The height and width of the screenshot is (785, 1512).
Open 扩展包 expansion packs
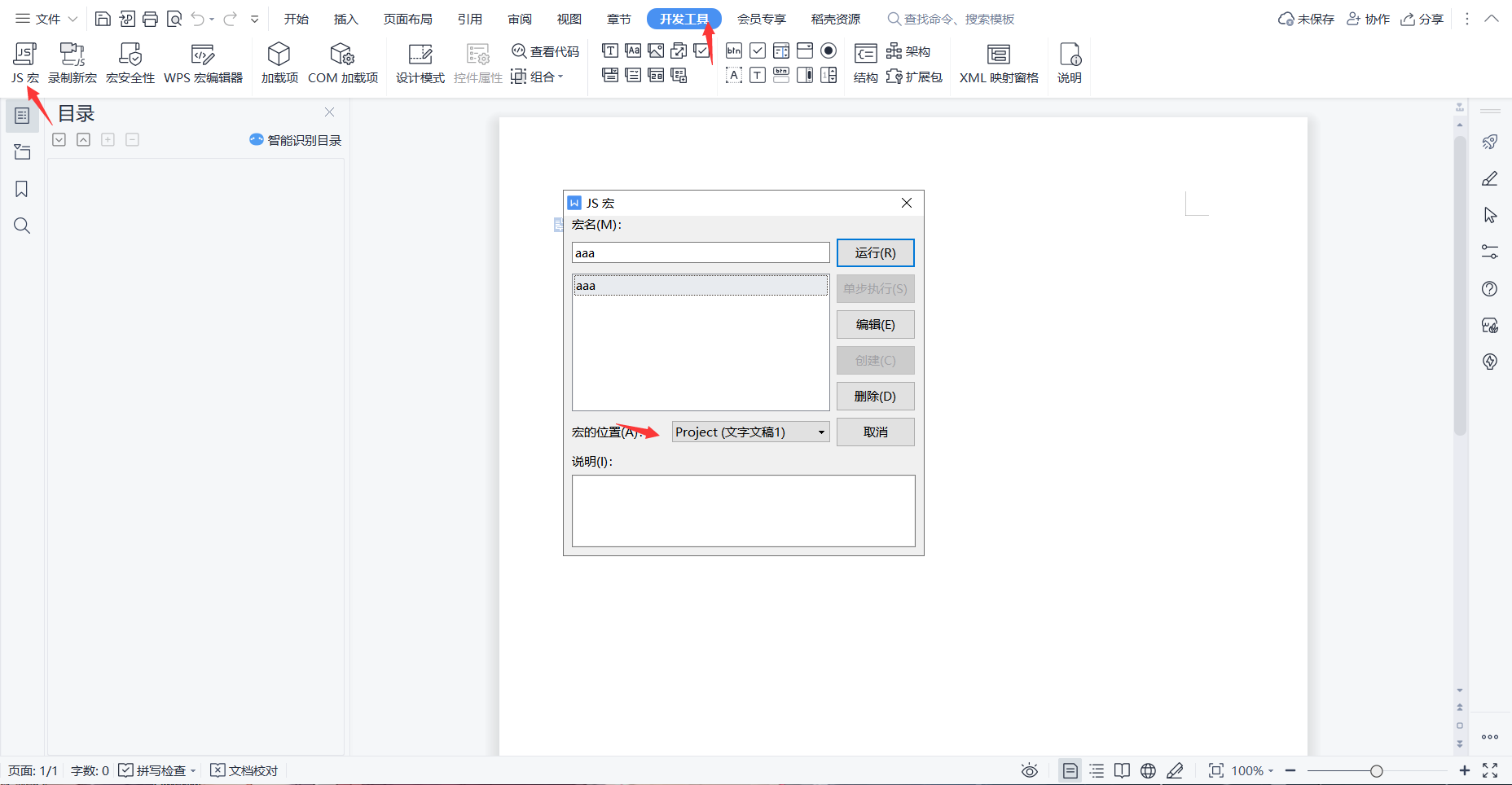point(914,77)
